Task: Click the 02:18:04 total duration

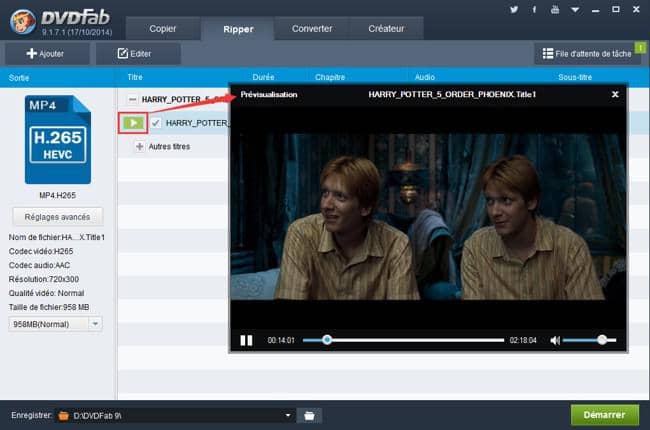Action: [523, 340]
